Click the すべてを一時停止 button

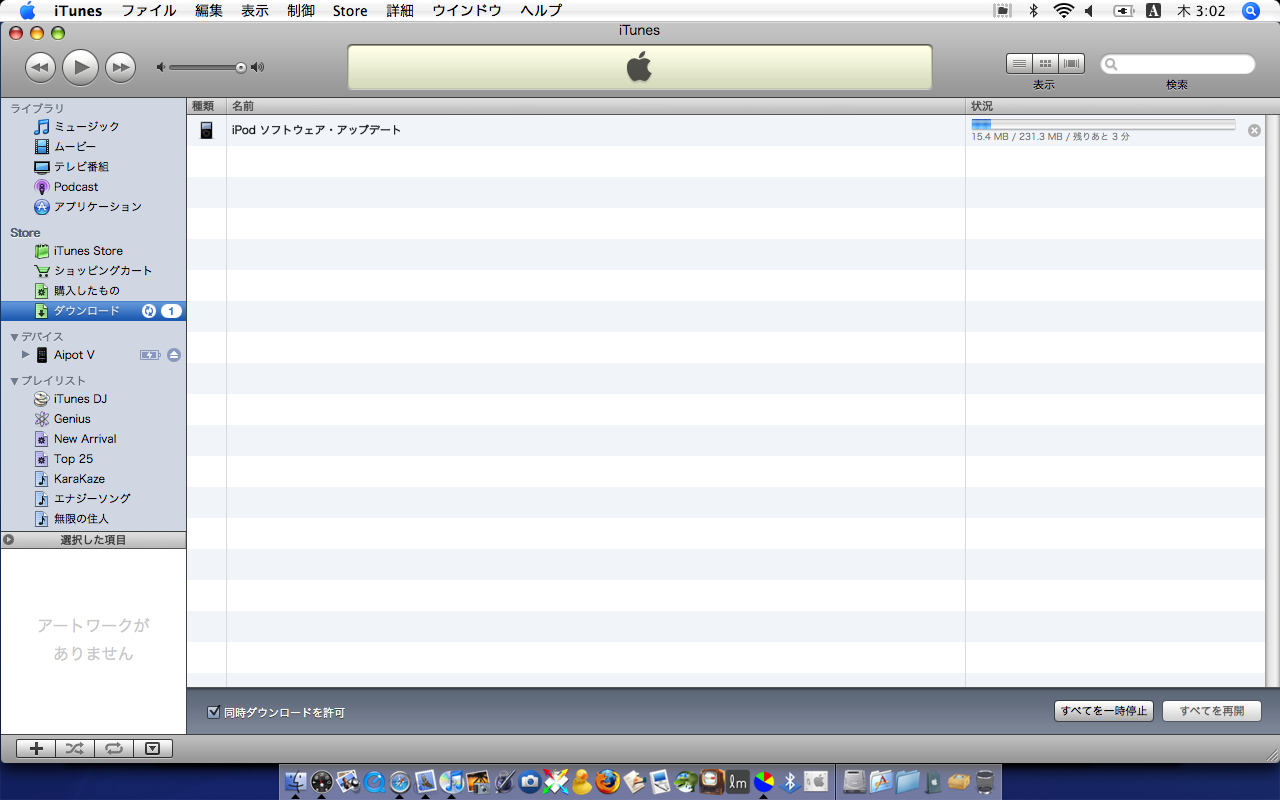[x=1104, y=711]
